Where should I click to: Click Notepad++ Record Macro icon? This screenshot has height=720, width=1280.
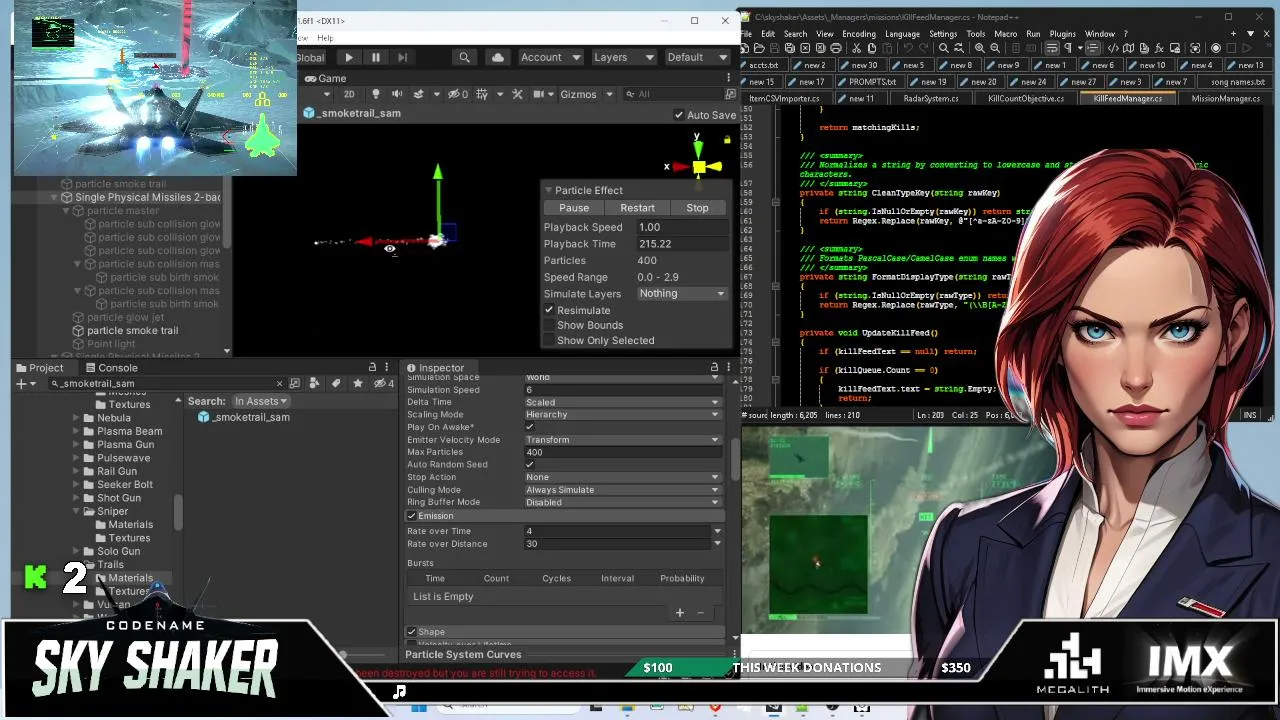(x=1215, y=48)
